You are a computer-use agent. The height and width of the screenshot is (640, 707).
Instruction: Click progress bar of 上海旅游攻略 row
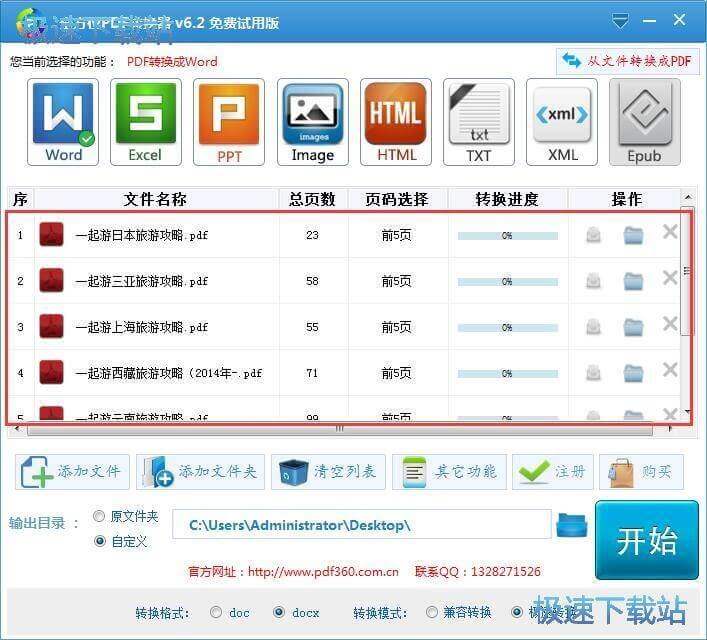coord(508,328)
